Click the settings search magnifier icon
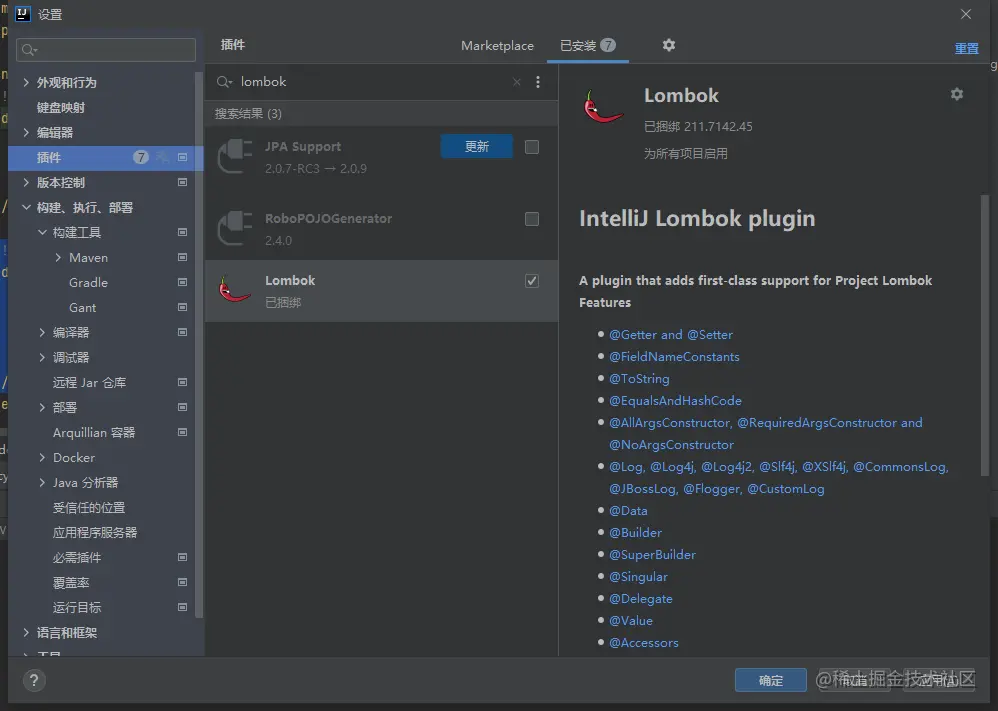998x711 pixels. tap(29, 50)
